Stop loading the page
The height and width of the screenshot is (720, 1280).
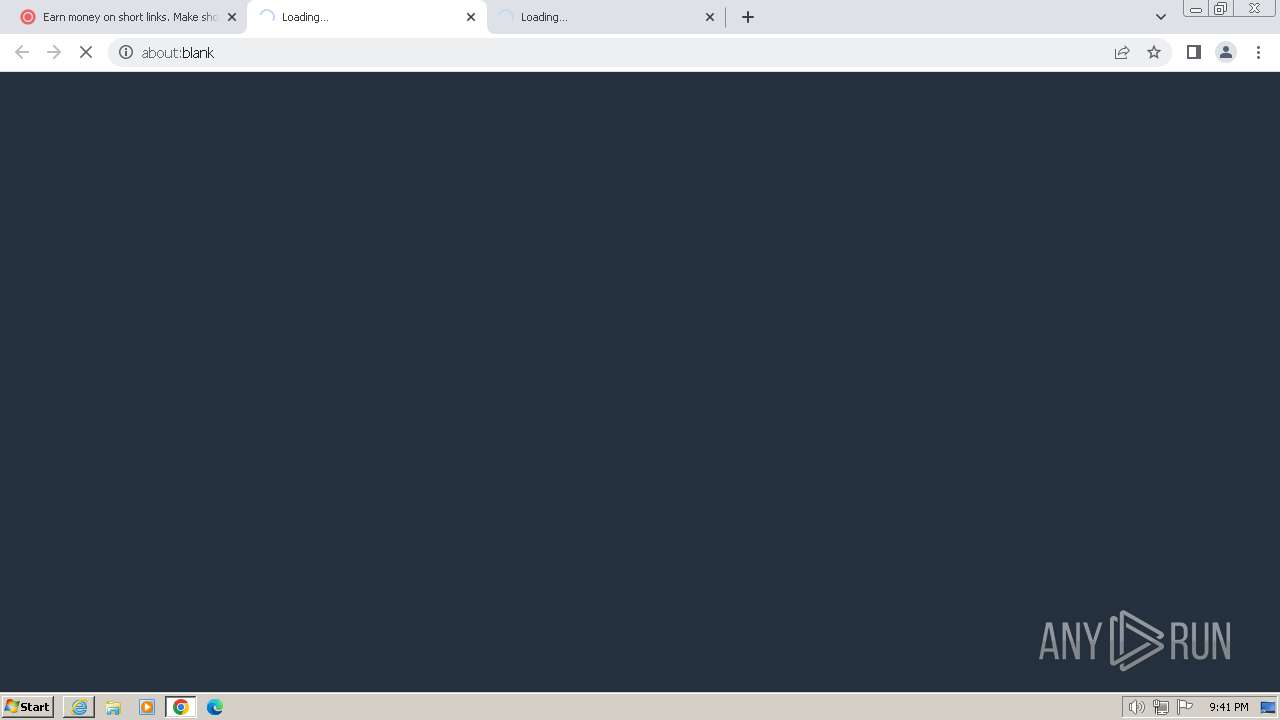pos(86,52)
